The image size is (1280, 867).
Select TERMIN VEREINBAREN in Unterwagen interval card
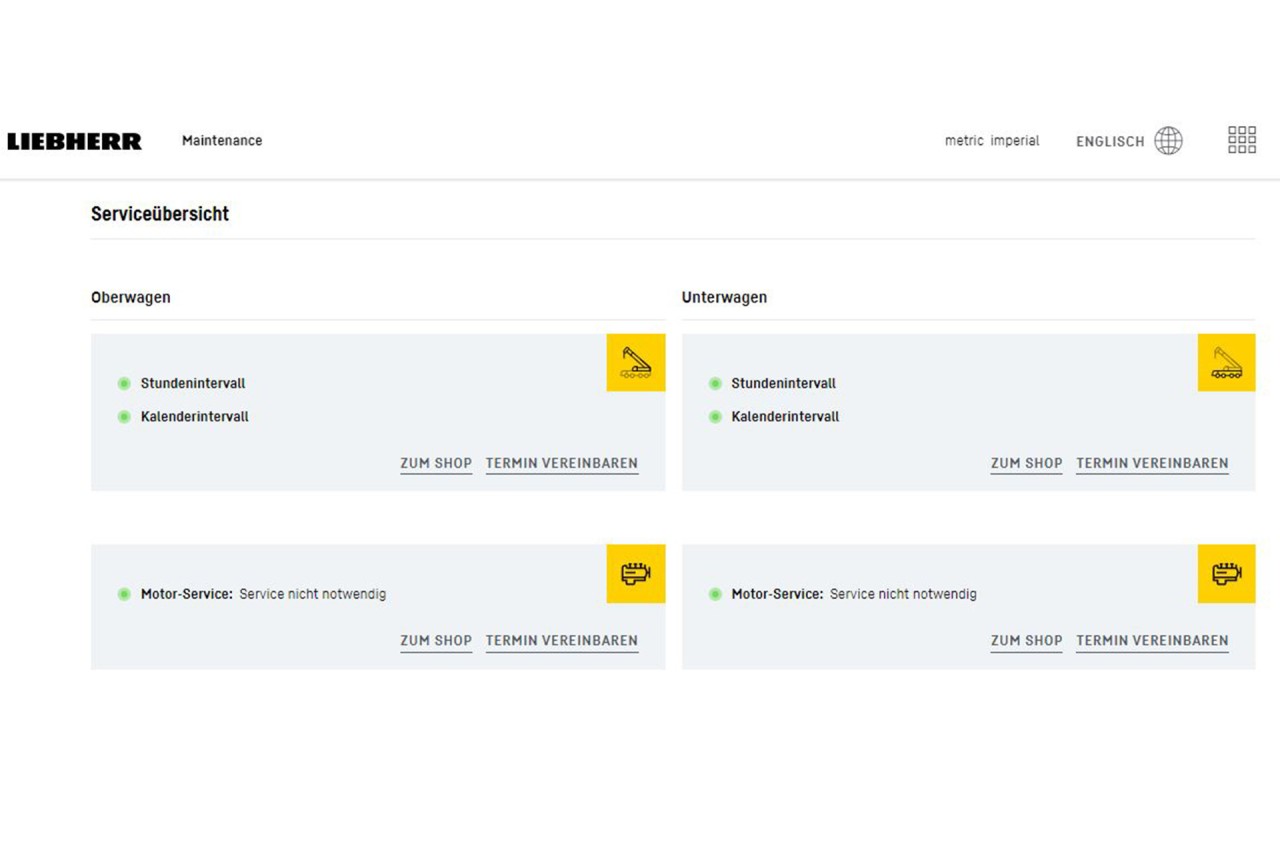point(1152,464)
